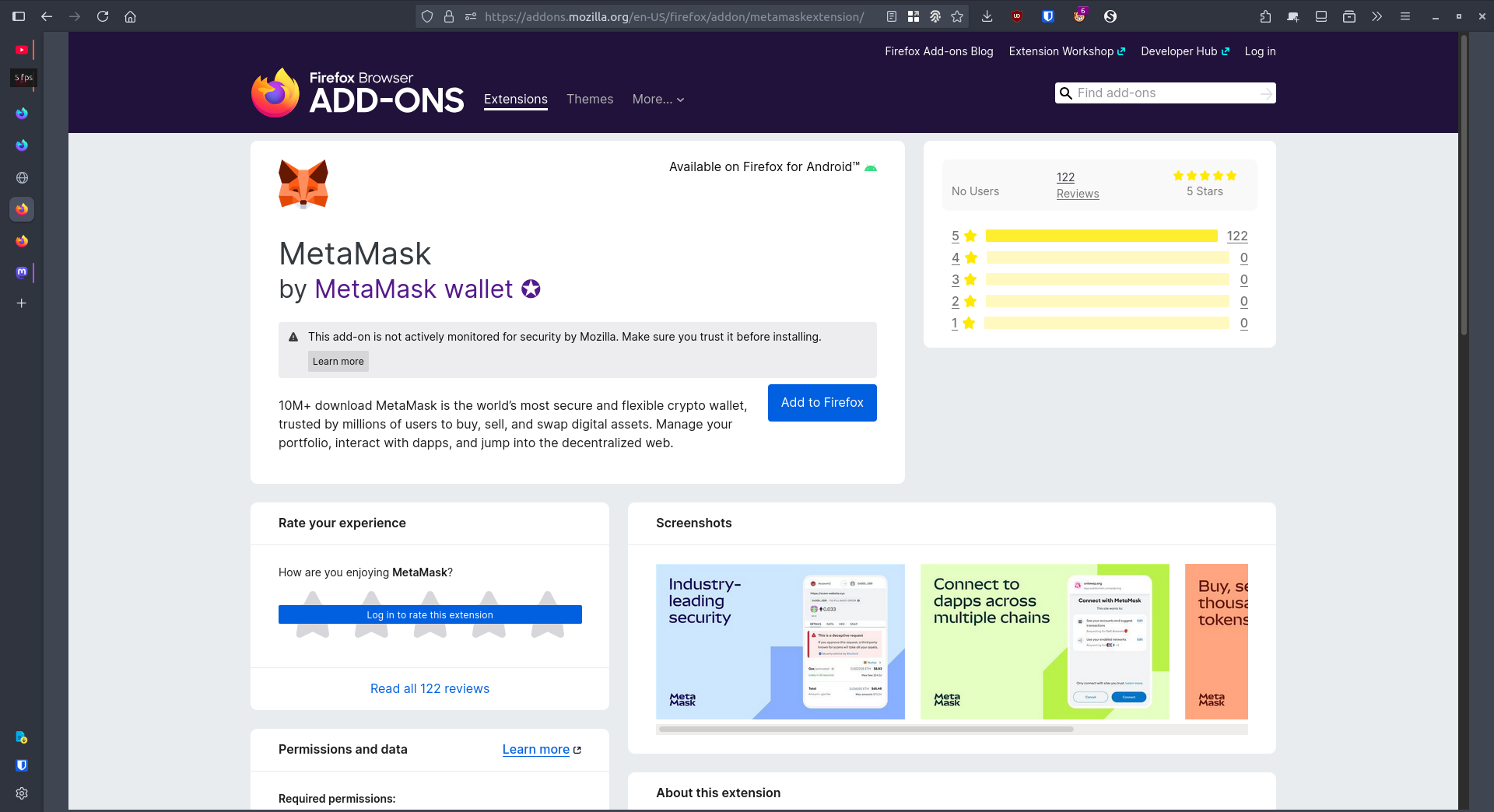Reload the current page
This screenshot has width=1494, height=812.
point(103,16)
